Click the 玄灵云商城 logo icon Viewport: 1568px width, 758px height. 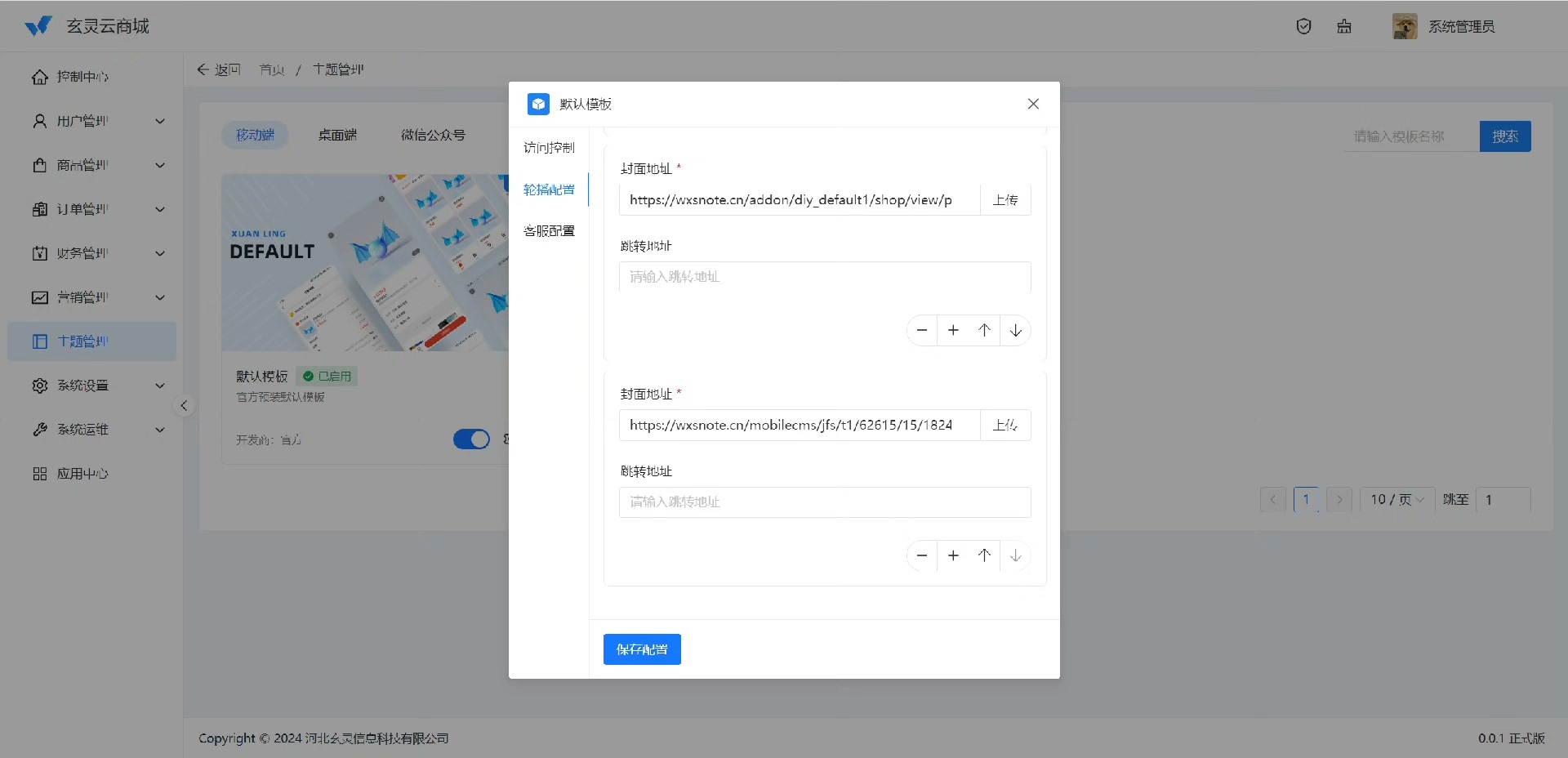[38, 26]
